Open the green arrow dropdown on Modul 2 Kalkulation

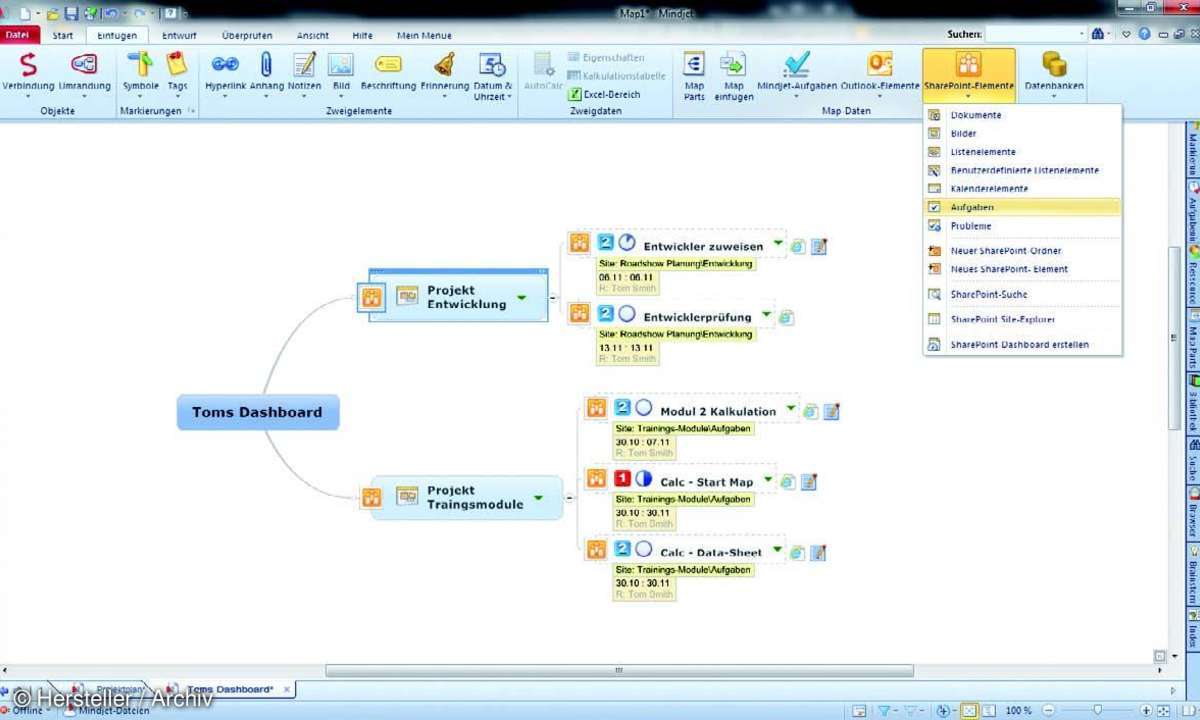pyautogui.click(x=790, y=409)
